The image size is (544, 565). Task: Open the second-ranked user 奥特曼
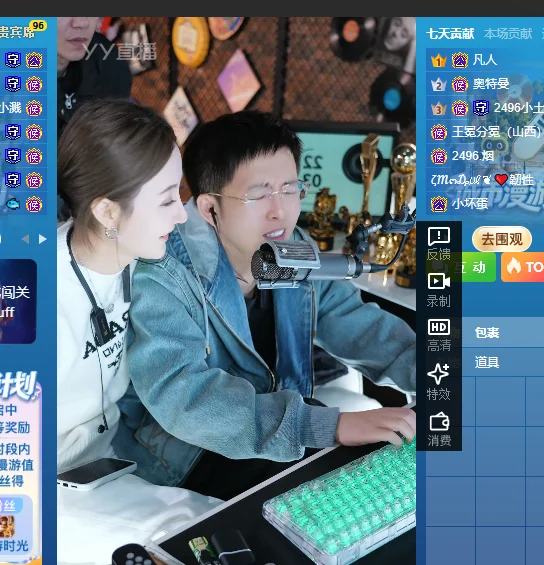pyautogui.click(x=491, y=84)
